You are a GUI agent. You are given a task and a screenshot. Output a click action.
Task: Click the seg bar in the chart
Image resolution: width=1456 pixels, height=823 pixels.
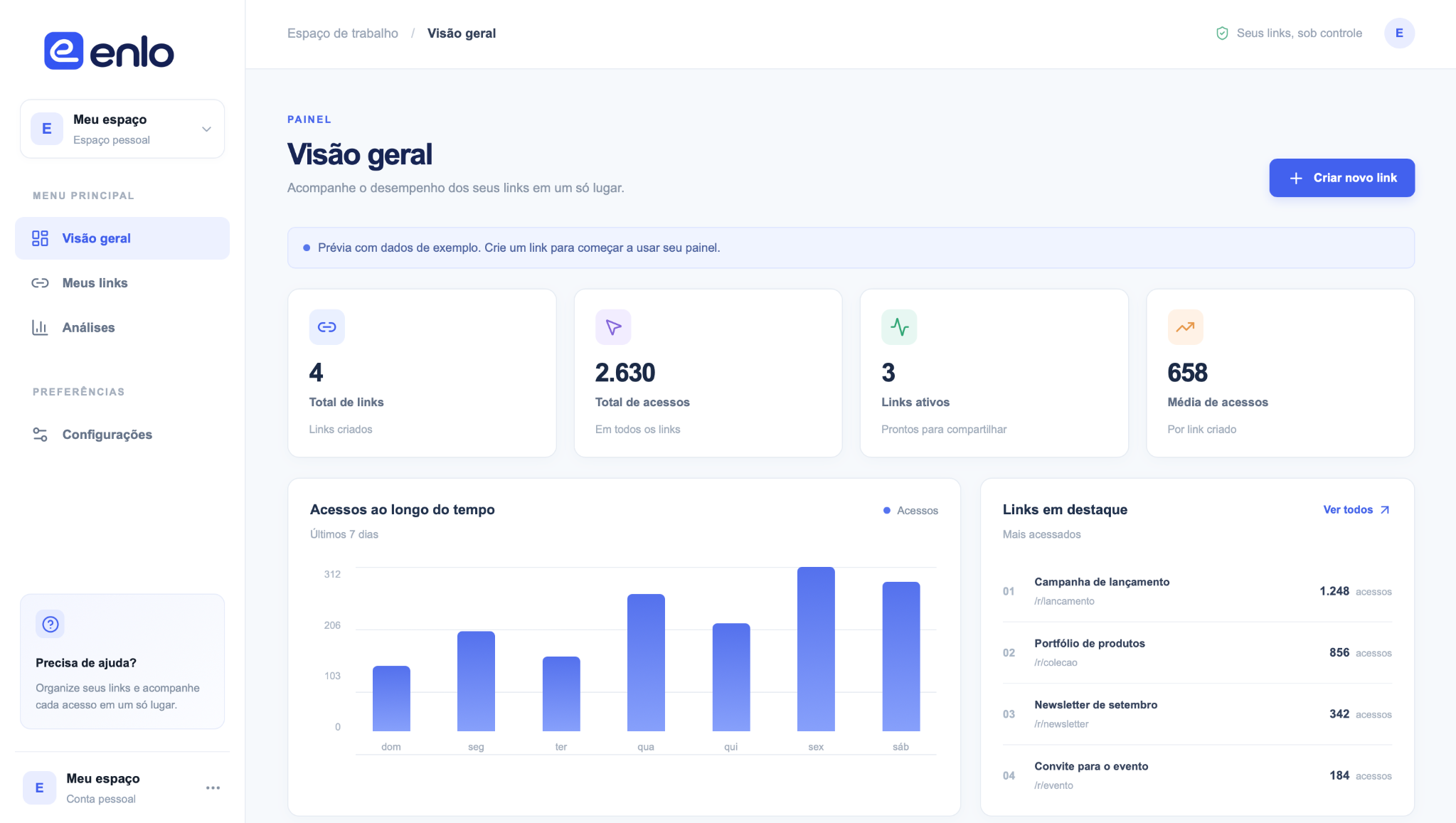(x=476, y=681)
